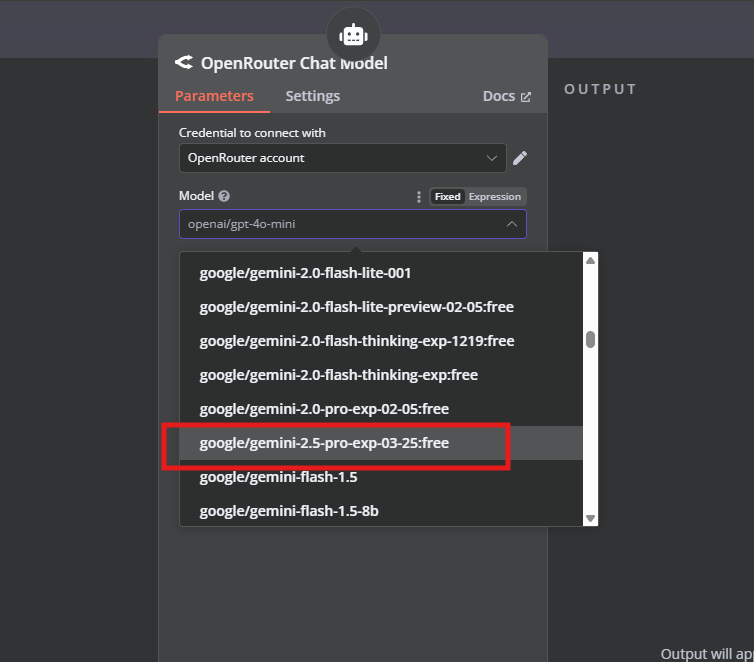Choose google/gemini-2.0-flash-thinking-exp-1219:free
Viewport: 754px width, 662px height.
tap(381, 341)
